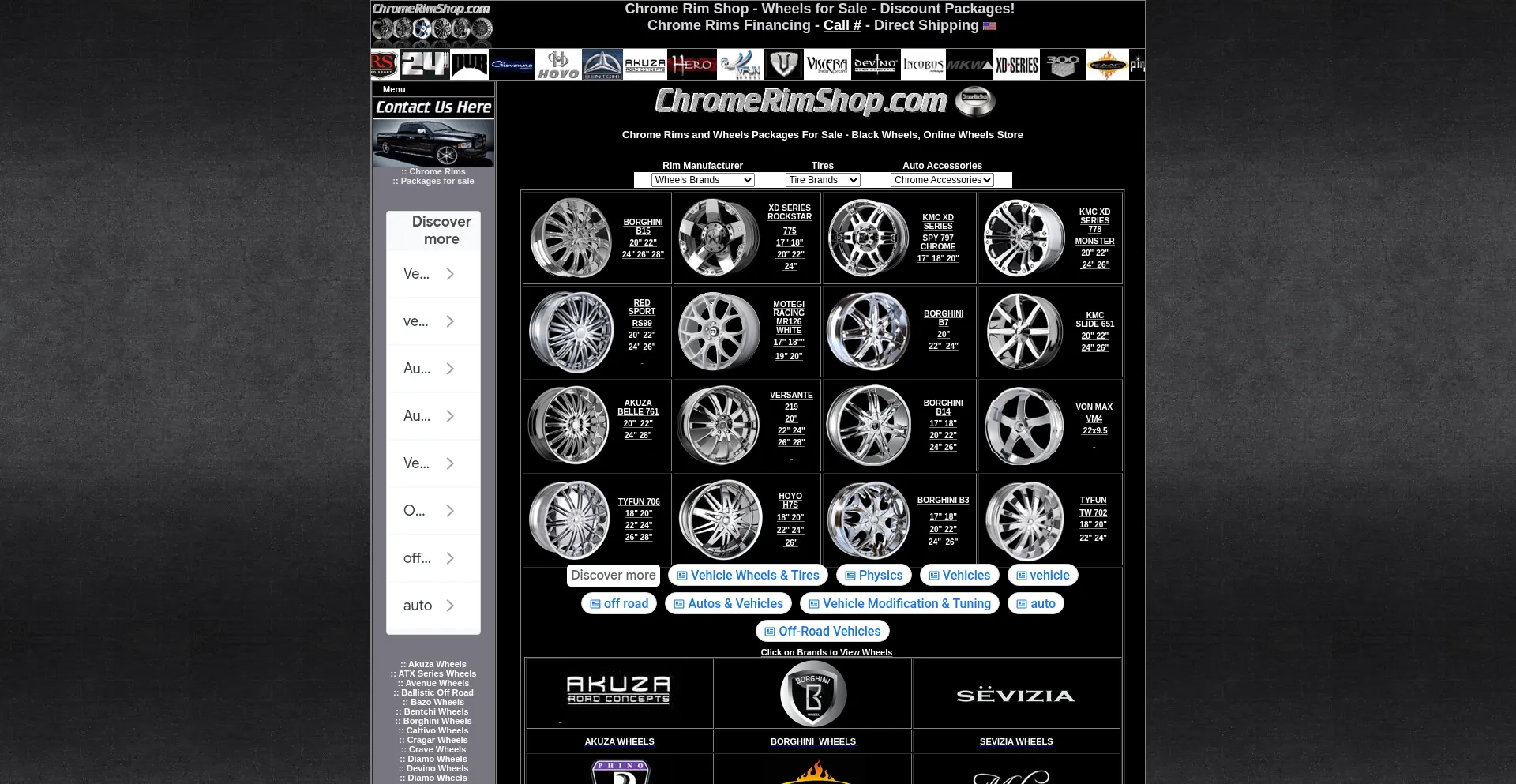Open the Akuza Road Concepts logo in brands grid

coord(618,689)
